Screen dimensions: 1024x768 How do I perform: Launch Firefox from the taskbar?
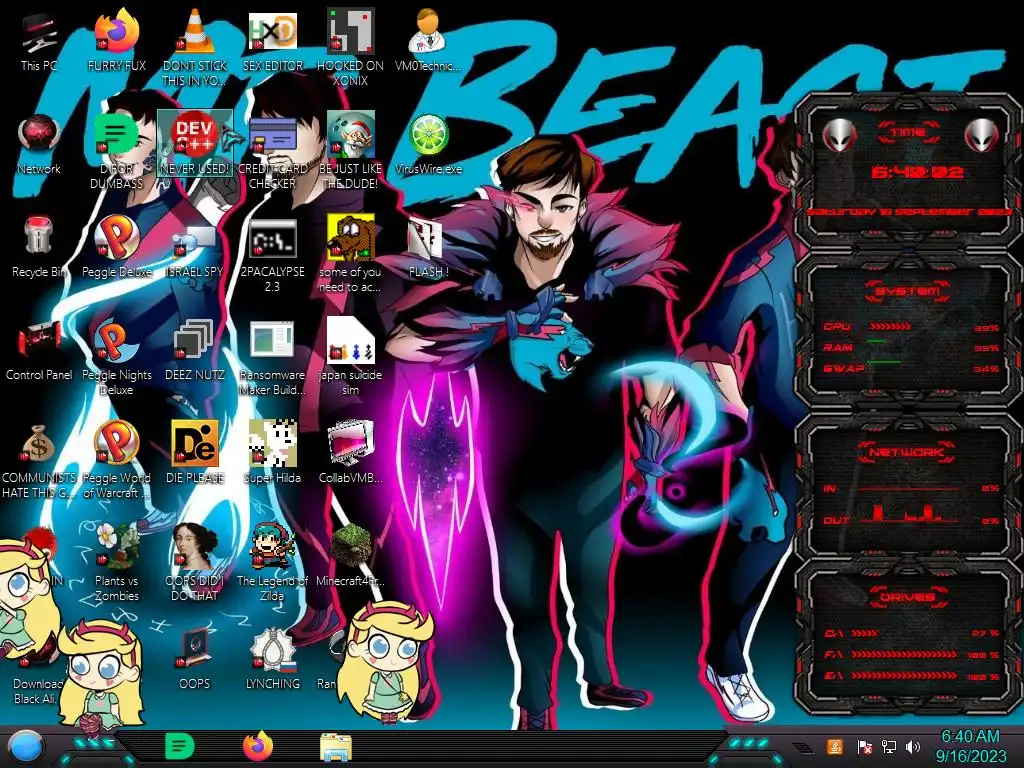click(258, 746)
